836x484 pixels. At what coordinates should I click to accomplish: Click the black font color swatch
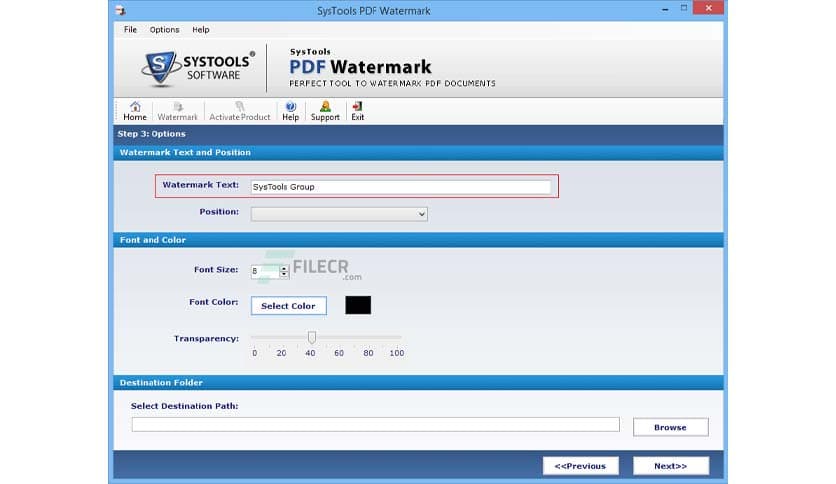(358, 305)
